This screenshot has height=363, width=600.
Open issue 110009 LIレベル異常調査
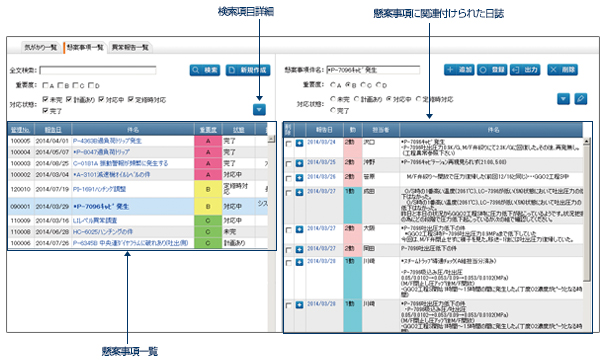point(95,220)
